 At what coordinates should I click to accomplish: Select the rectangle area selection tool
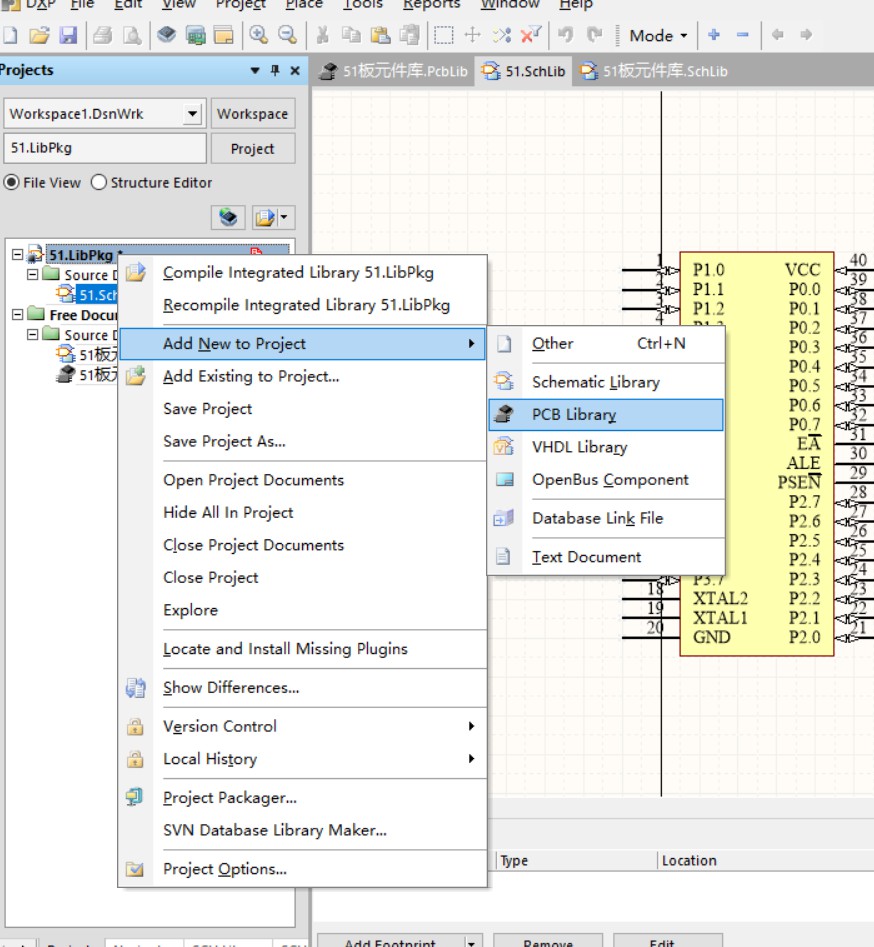click(444, 35)
